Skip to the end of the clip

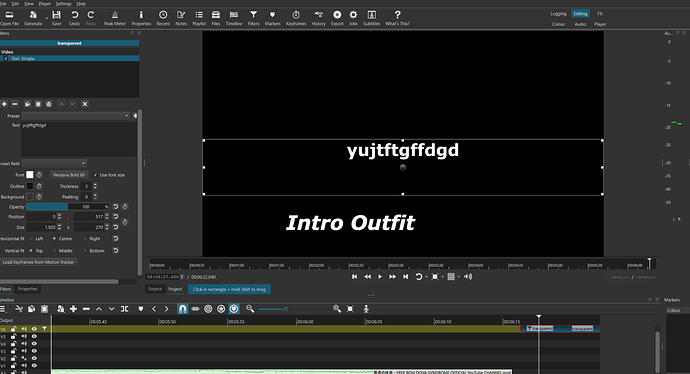[406, 277]
